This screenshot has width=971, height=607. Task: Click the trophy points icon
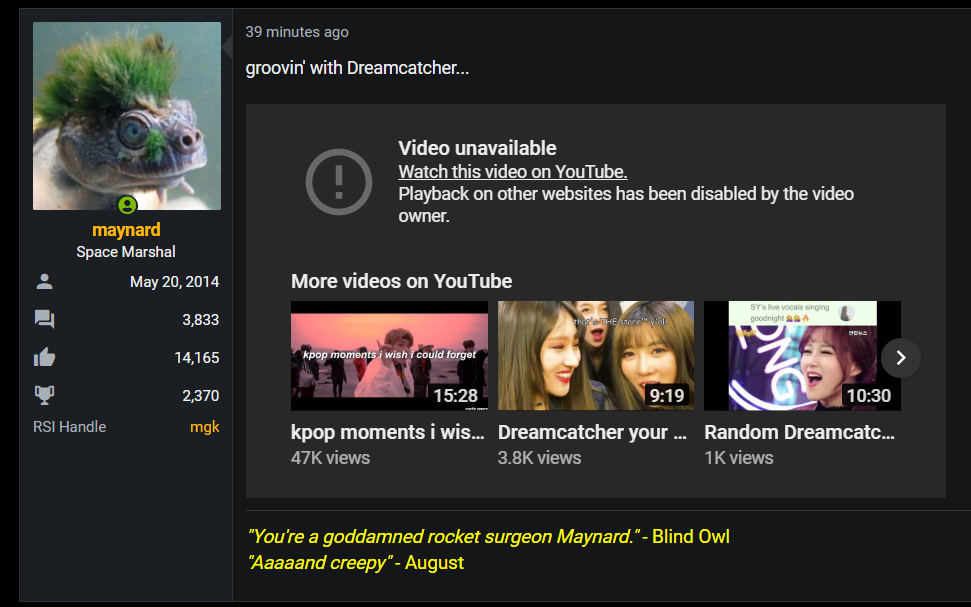coord(44,395)
